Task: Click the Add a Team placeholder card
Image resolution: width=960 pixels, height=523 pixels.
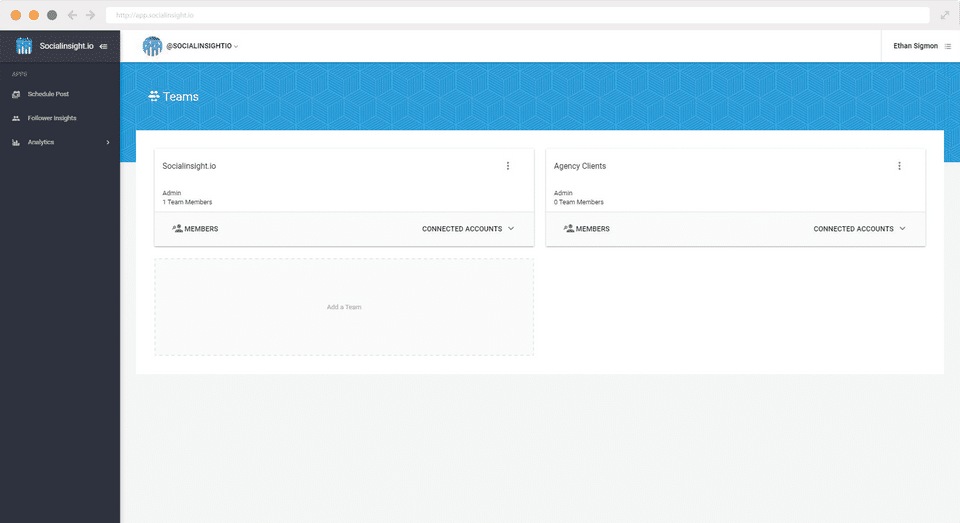Action: (344, 307)
